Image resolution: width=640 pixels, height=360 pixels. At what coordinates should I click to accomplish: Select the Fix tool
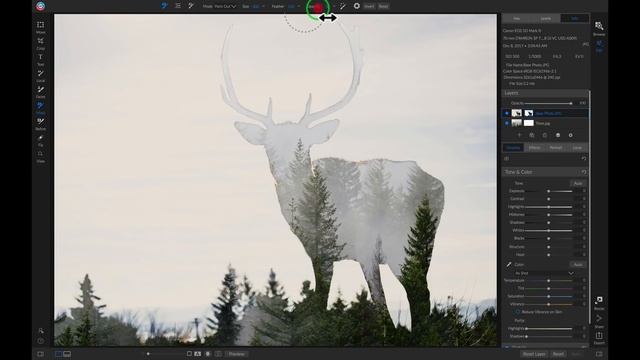point(40,140)
